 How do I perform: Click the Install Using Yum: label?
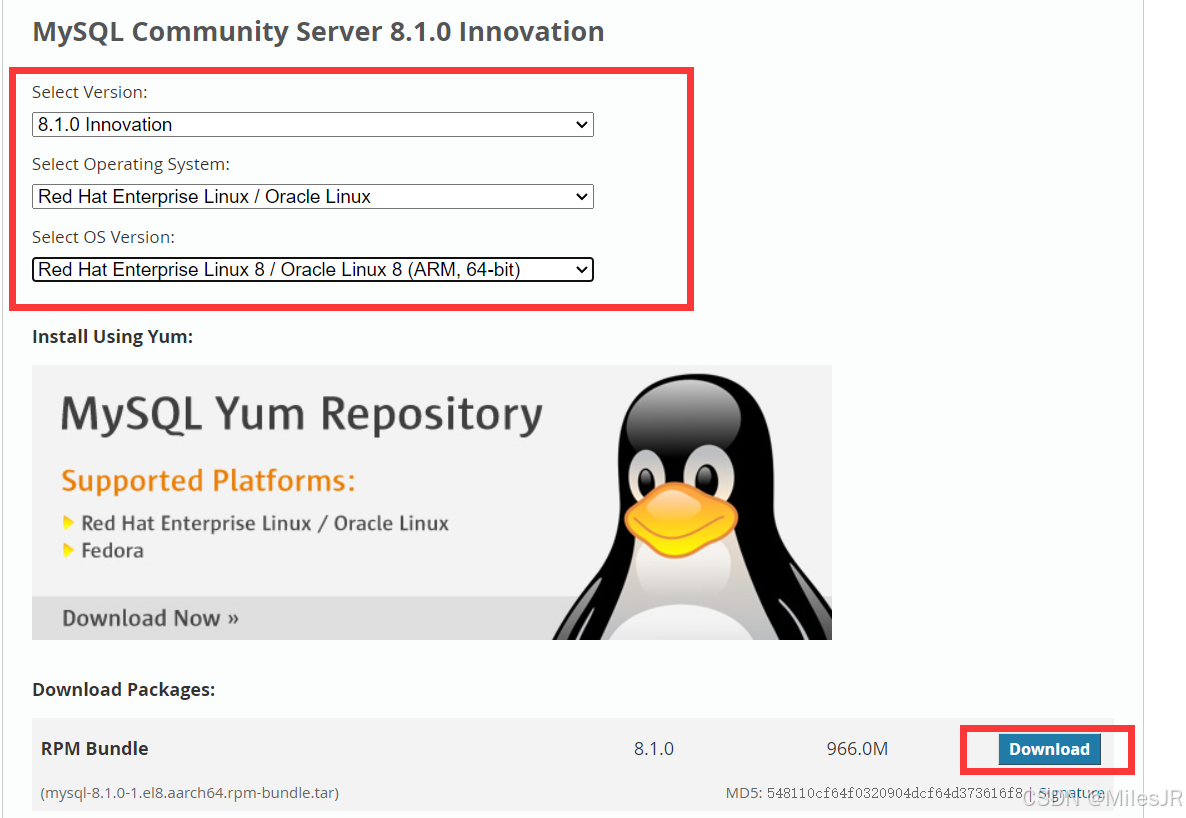(113, 336)
